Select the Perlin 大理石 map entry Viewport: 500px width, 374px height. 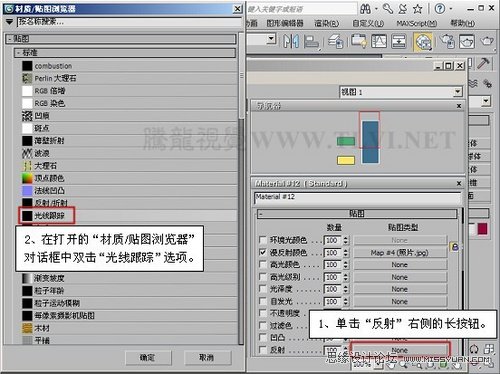coord(128,78)
